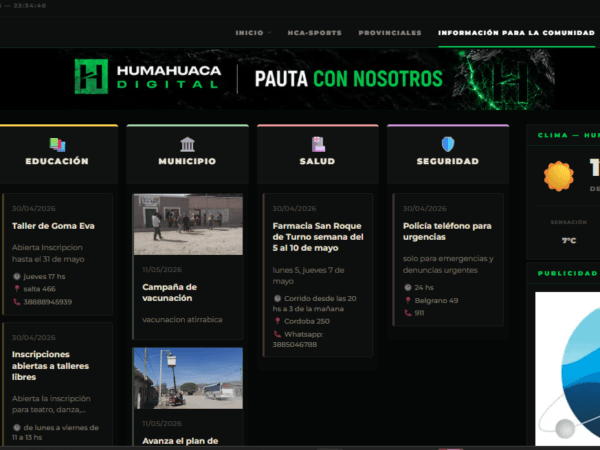Click the phone number 38888945939
This screenshot has height=450, width=600.
[x=47, y=302]
